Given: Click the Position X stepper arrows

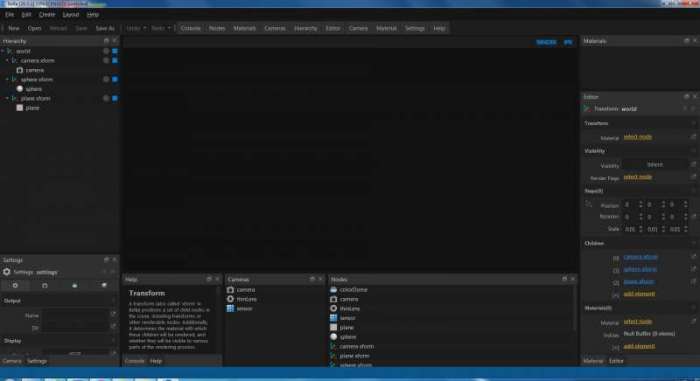Looking at the screenshot, I should (641, 205).
